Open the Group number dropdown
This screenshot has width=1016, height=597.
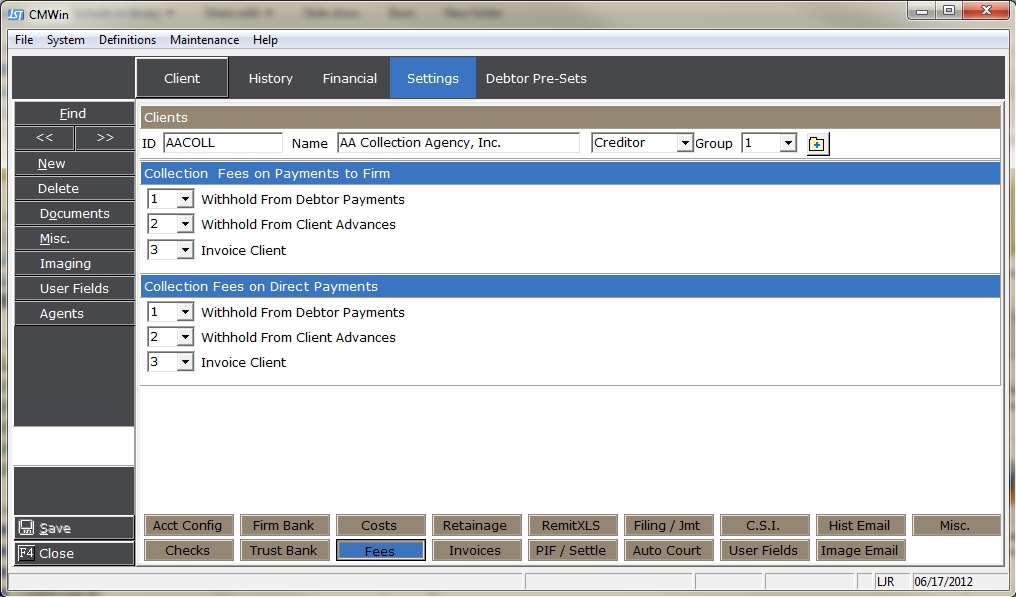click(788, 144)
